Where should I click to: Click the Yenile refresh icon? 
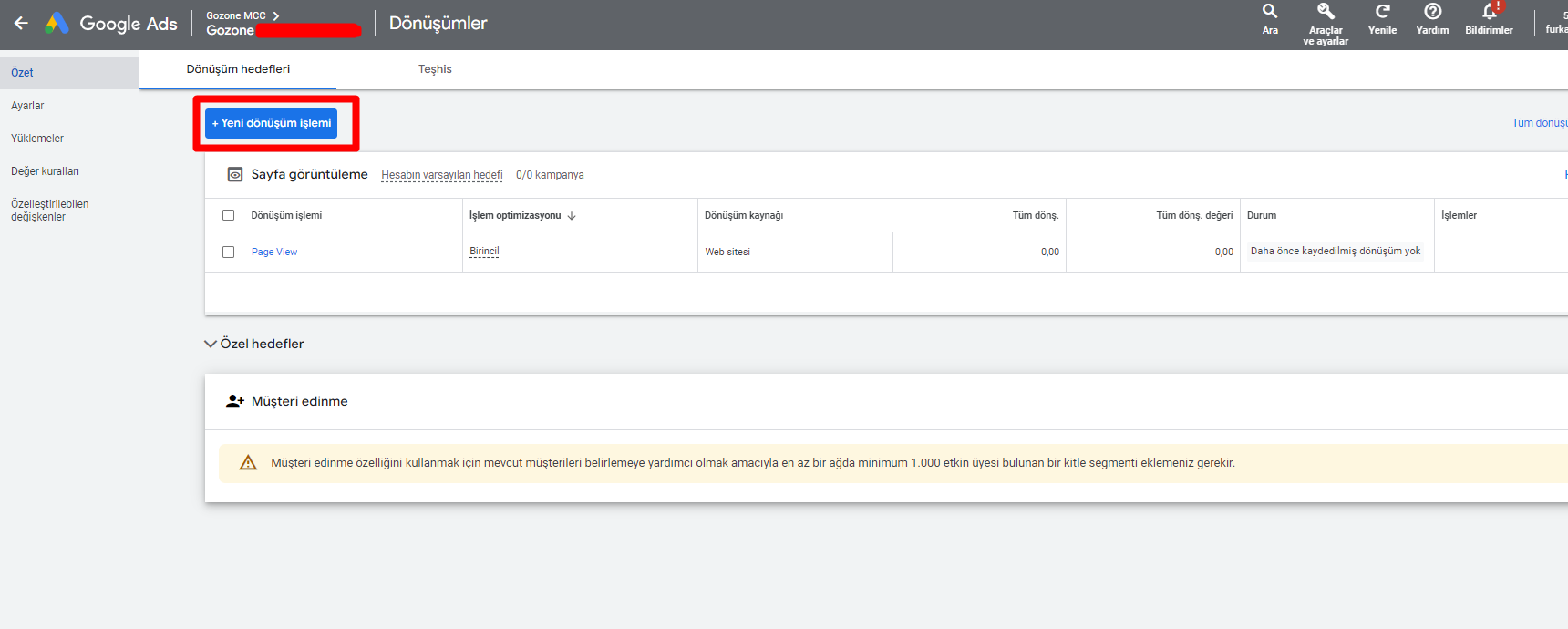coord(1382,12)
